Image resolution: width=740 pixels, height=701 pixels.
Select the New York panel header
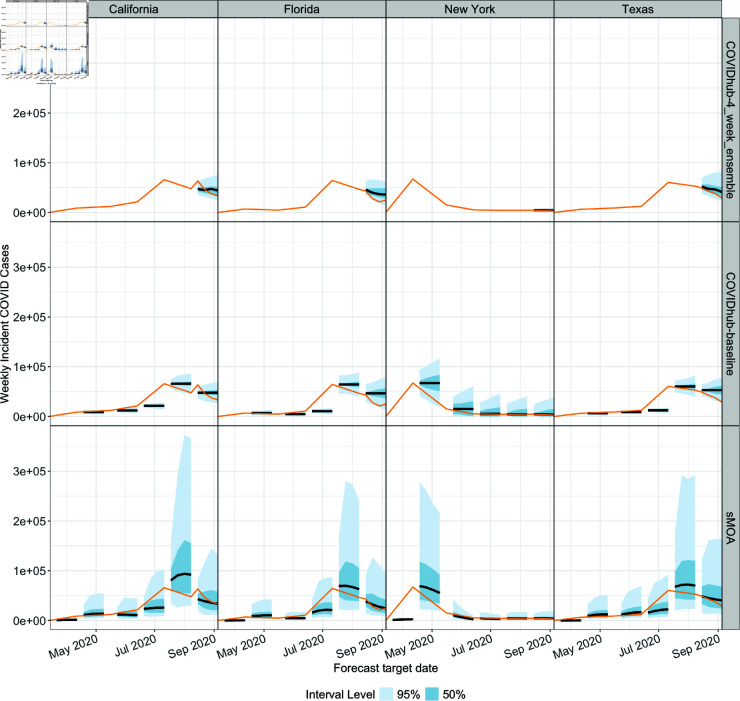click(x=470, y=9)
